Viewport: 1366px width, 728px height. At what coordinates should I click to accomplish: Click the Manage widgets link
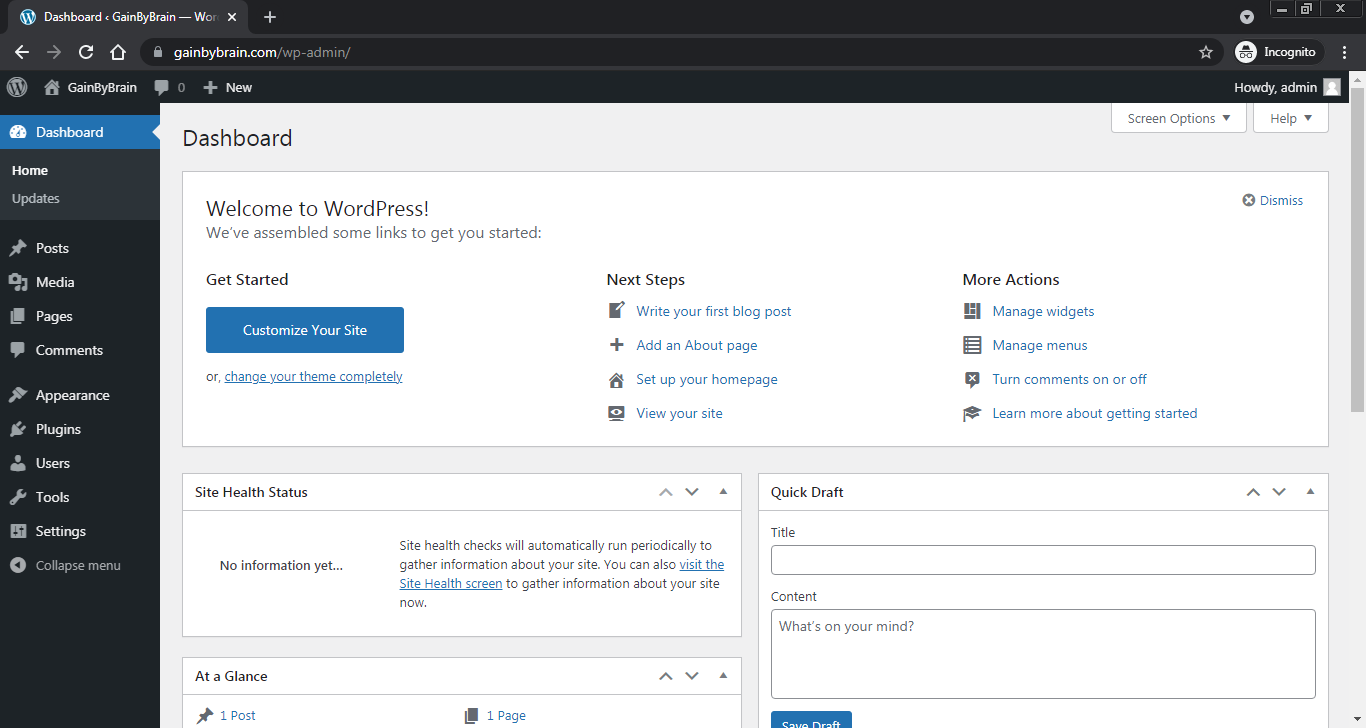click(x=1043, y=311)
